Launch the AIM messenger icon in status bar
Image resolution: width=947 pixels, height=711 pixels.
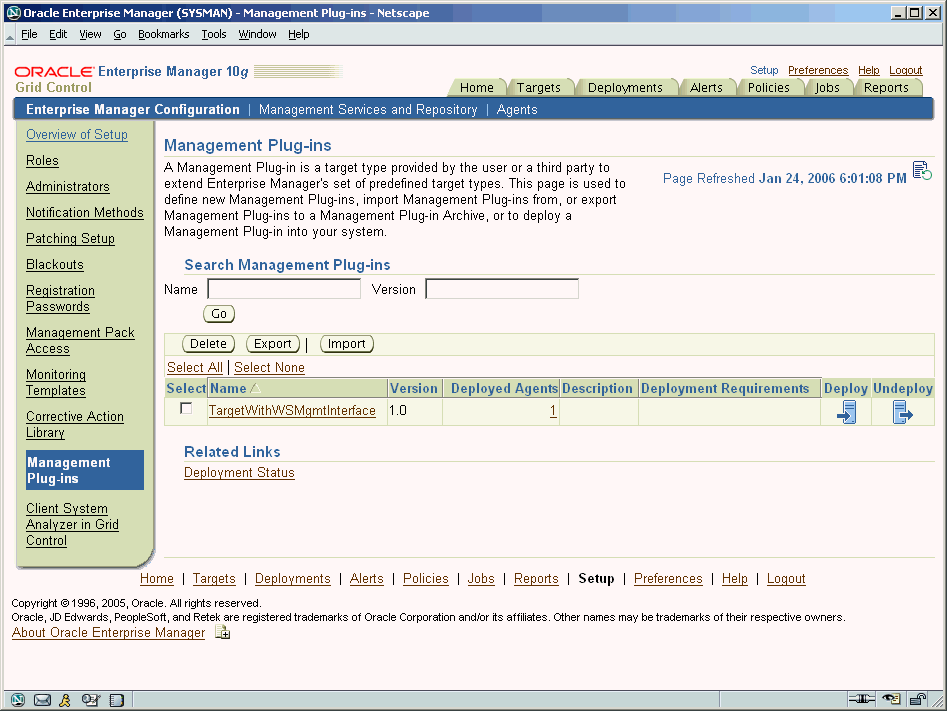click(x=65, y=700)
